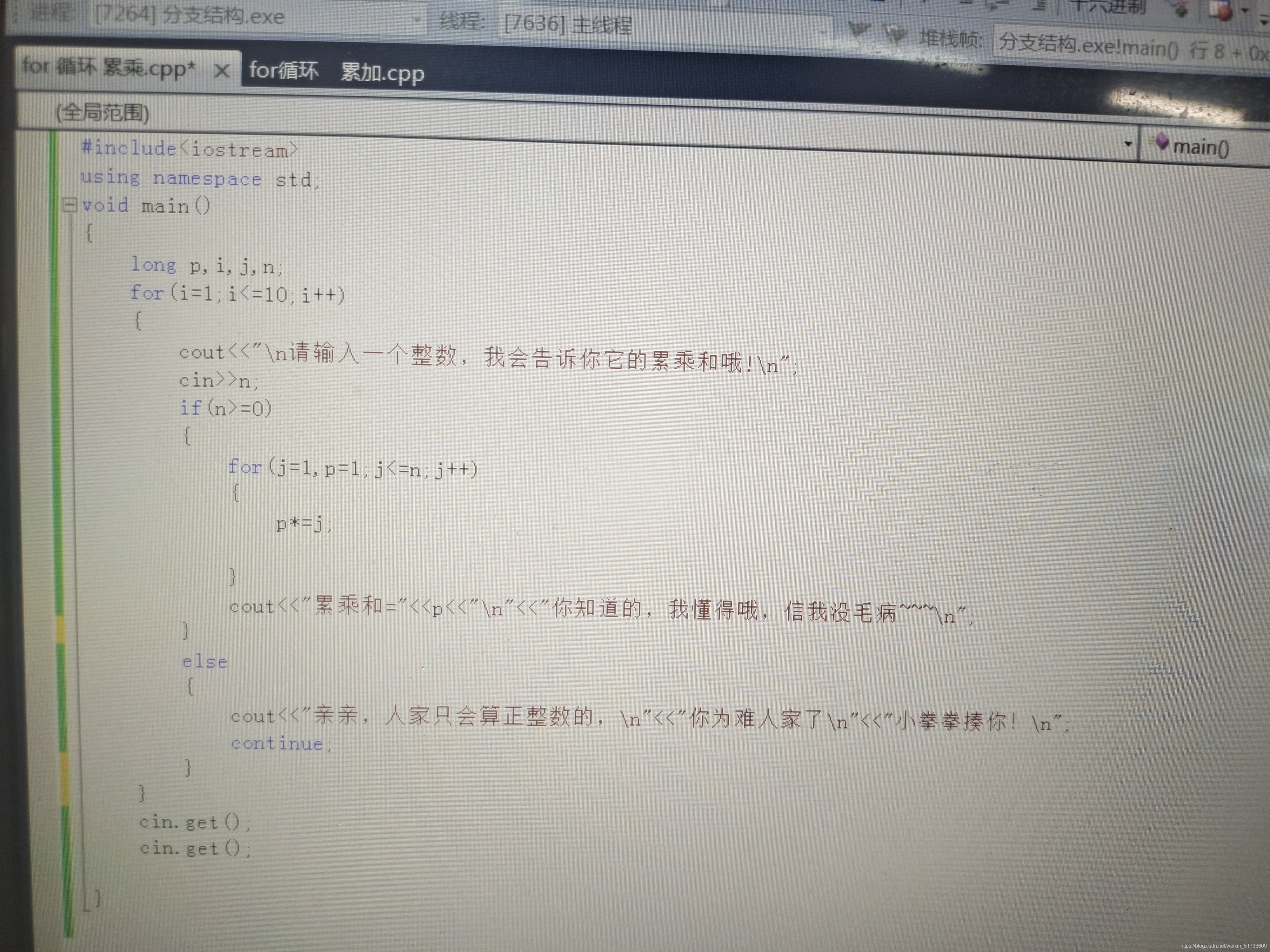Open the 'for循环 累加.cpp' tab
This screenshot has height=952, width=1270.
click(x=337, y=73)
